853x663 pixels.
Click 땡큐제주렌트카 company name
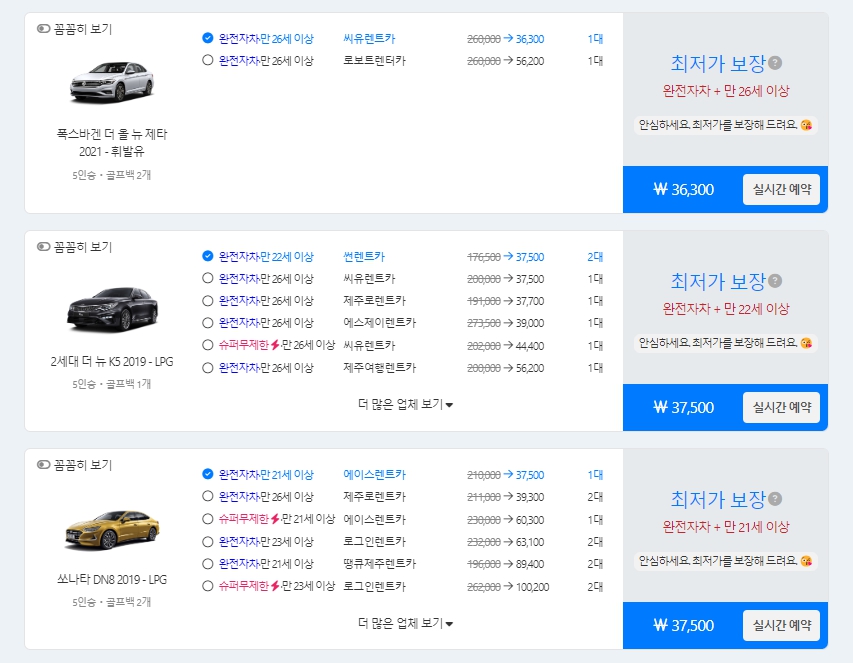pos(379,563)
